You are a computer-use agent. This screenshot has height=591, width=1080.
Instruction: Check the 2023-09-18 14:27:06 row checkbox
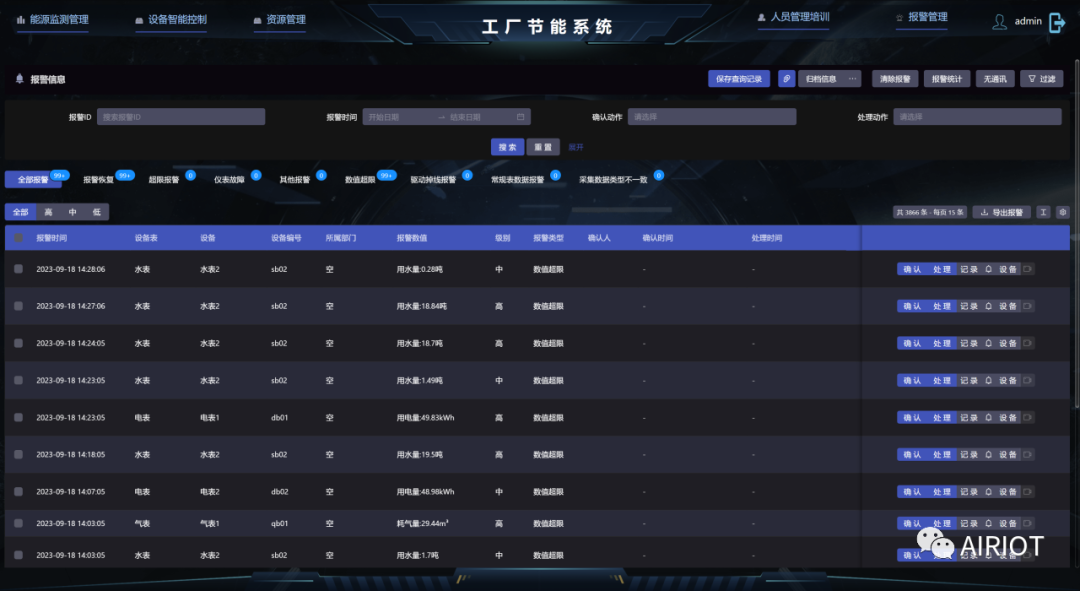click(19, 307)
